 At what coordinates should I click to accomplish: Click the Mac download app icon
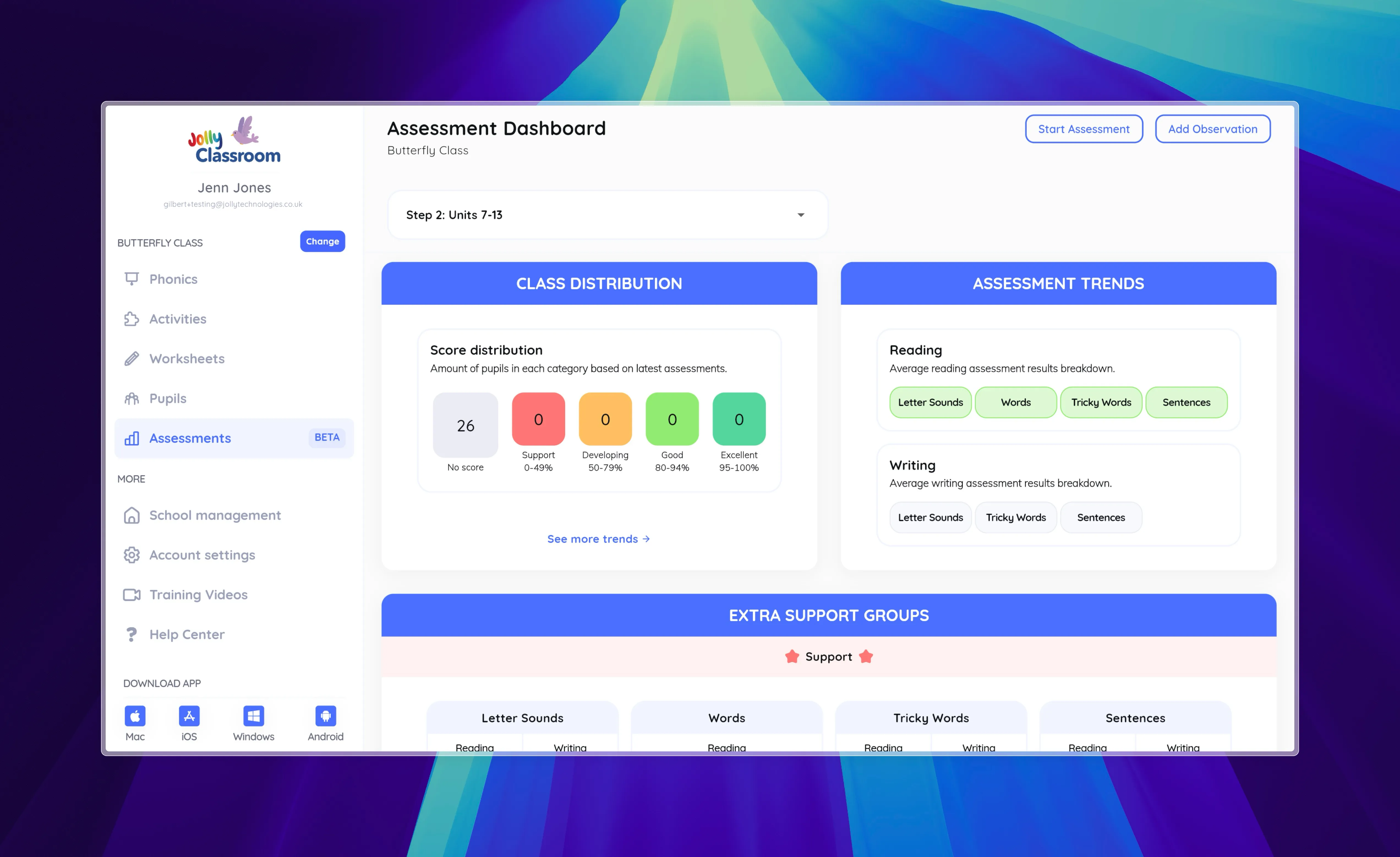click(135, 716)
